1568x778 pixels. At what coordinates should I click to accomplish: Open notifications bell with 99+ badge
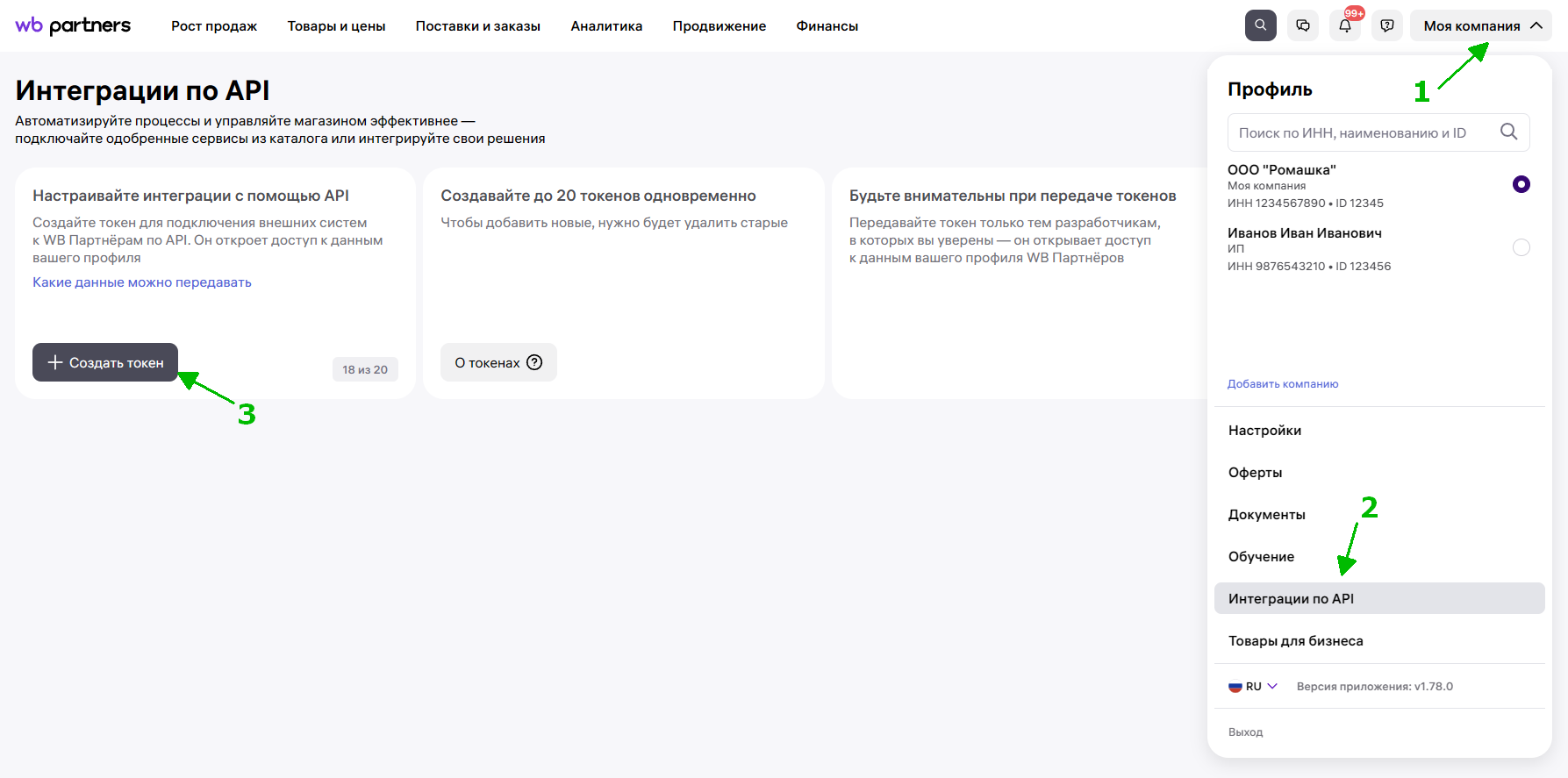point(1345,25)
